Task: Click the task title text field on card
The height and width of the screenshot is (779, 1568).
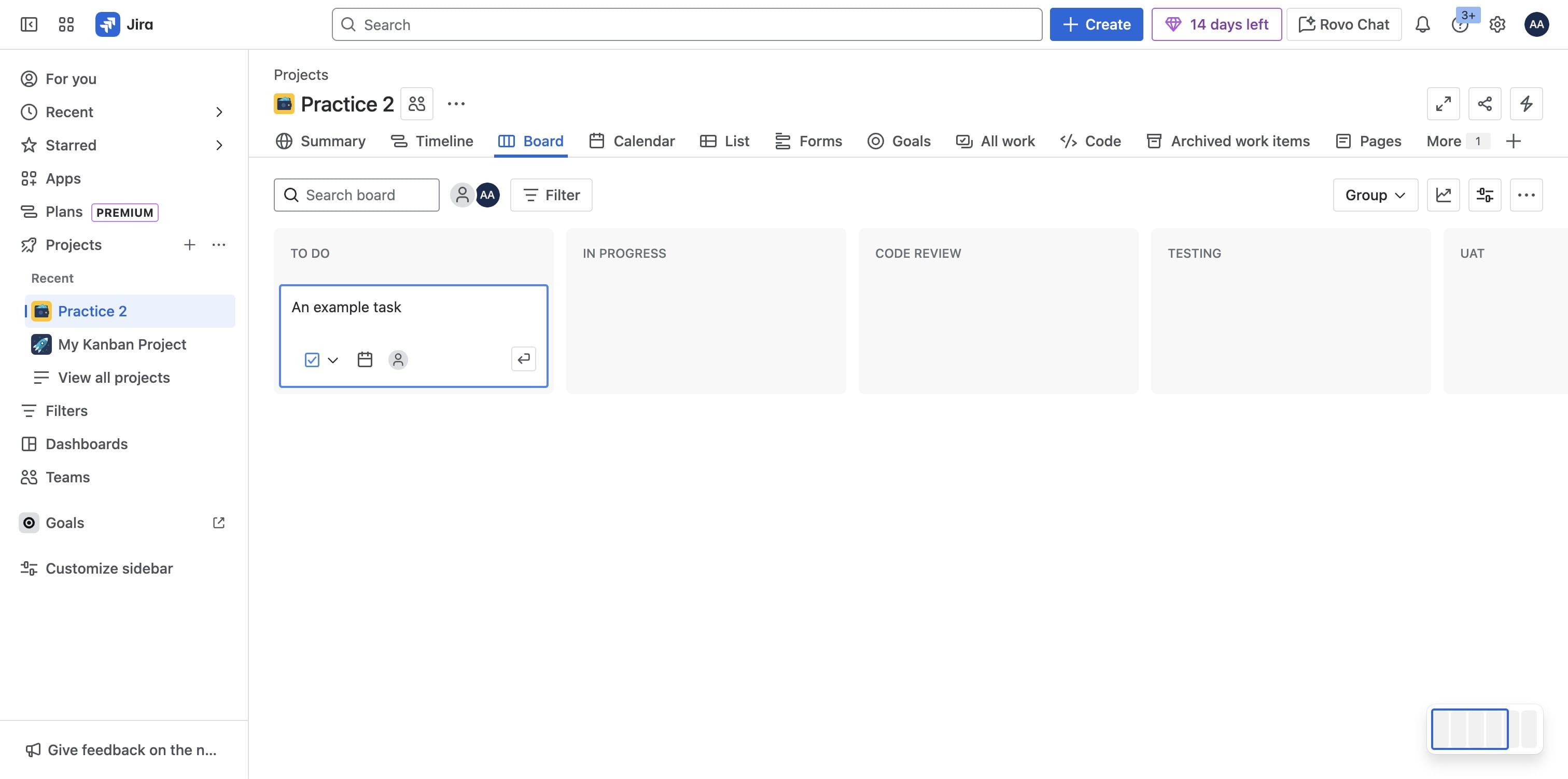Action: [x=413, y=307]
